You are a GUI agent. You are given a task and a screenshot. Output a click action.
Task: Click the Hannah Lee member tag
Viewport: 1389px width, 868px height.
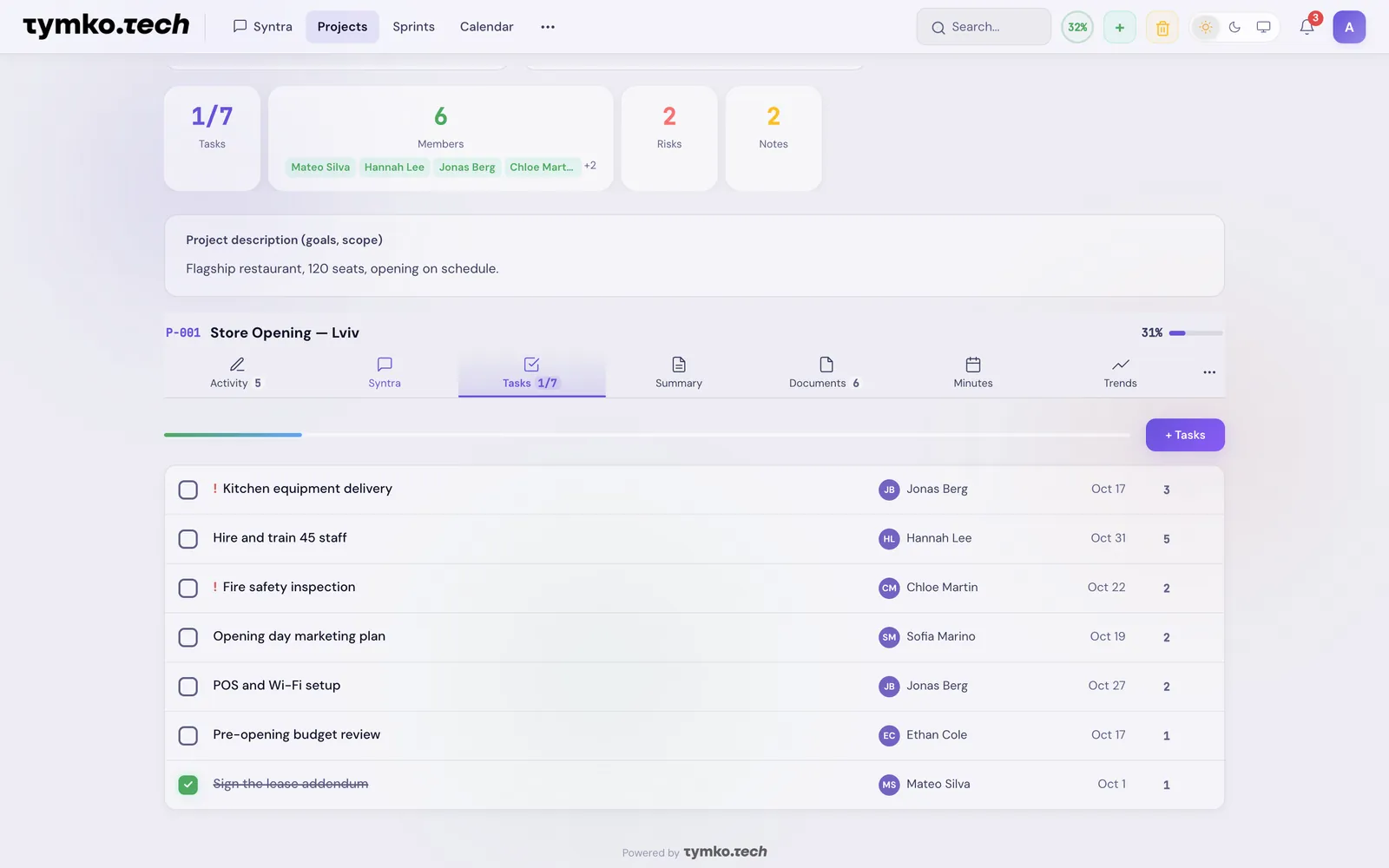click(394, 168)
